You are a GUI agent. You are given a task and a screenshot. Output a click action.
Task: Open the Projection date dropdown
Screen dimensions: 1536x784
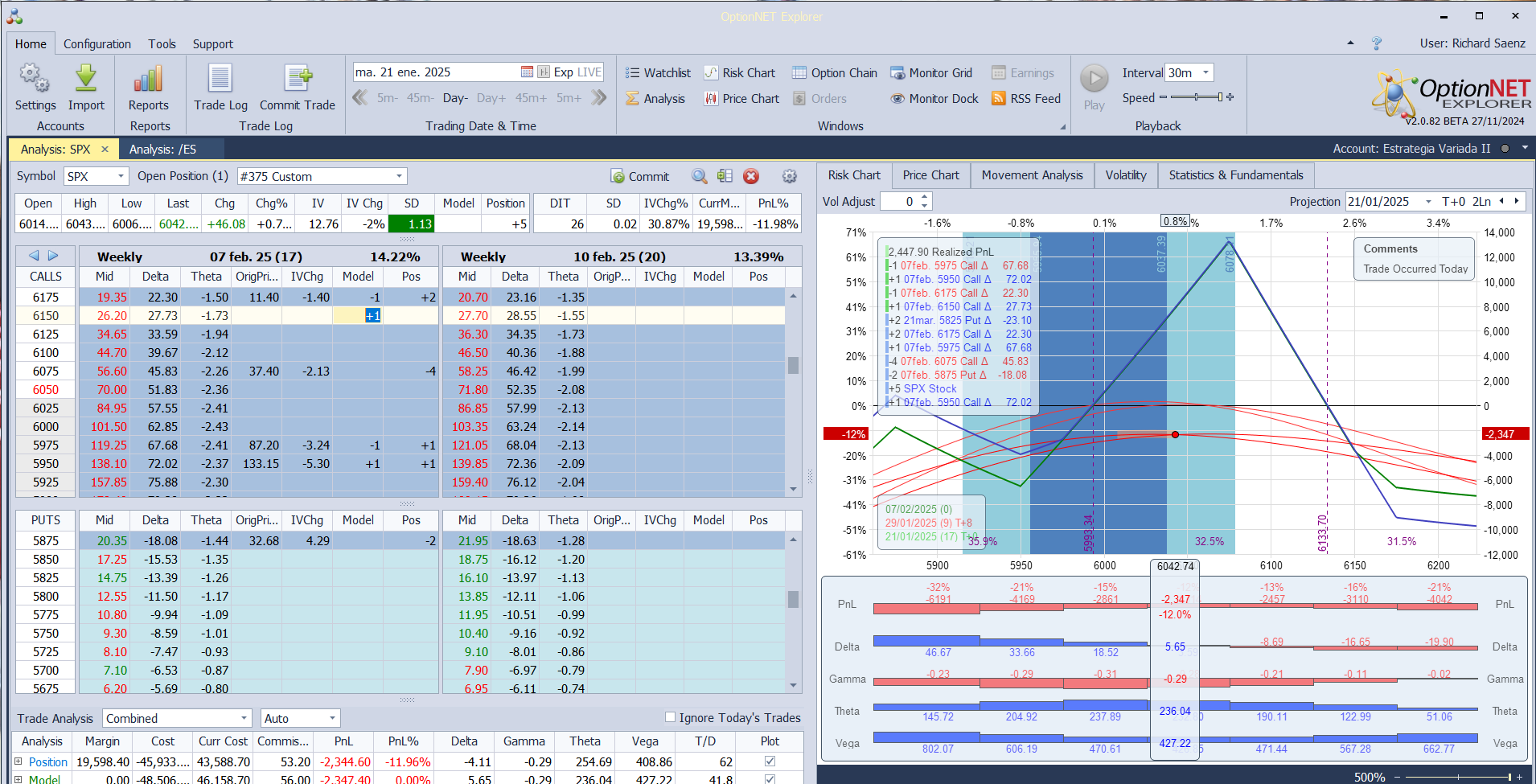coord(1428,202)
